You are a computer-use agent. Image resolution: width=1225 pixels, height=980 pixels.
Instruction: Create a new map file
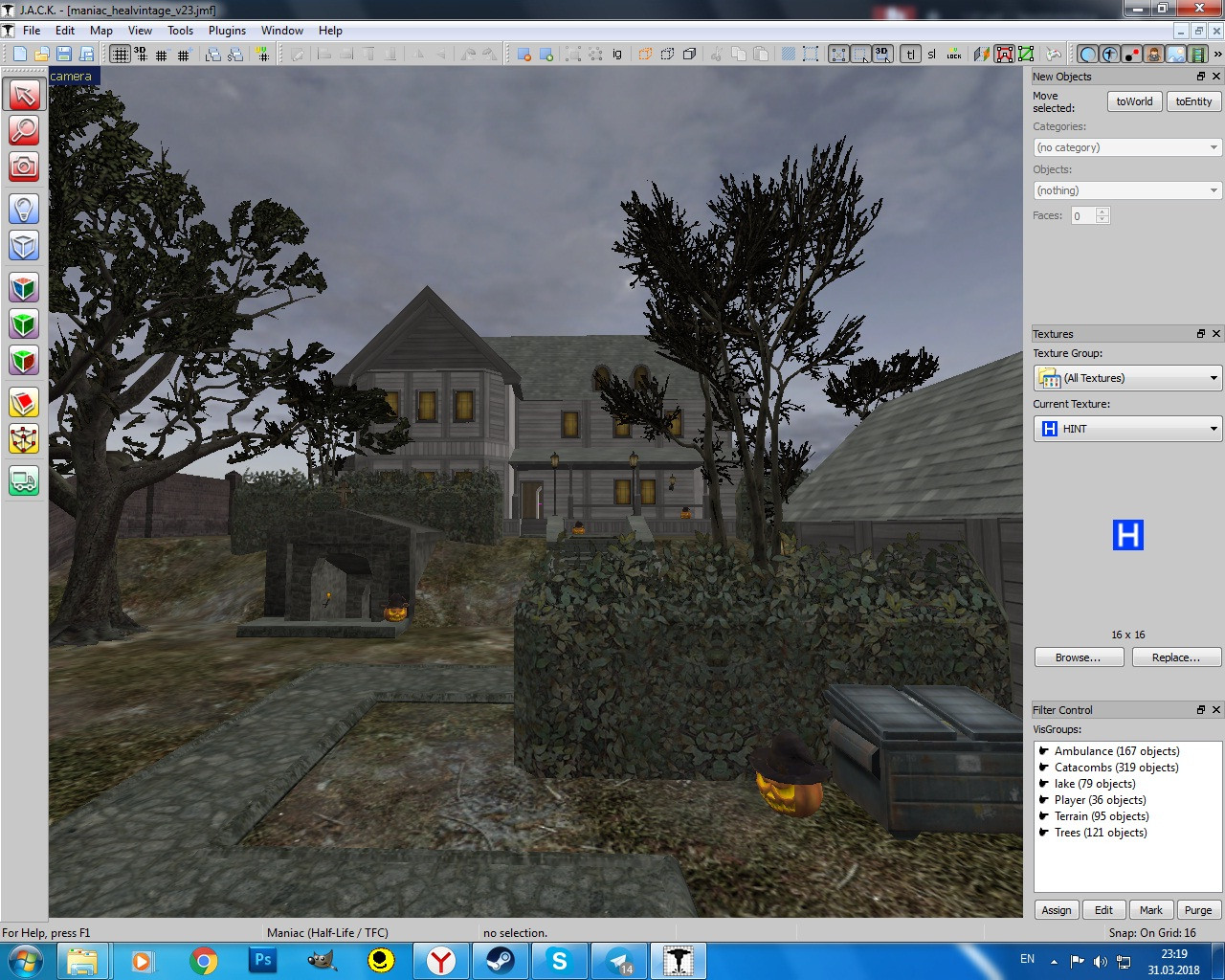tap(20, 54)
